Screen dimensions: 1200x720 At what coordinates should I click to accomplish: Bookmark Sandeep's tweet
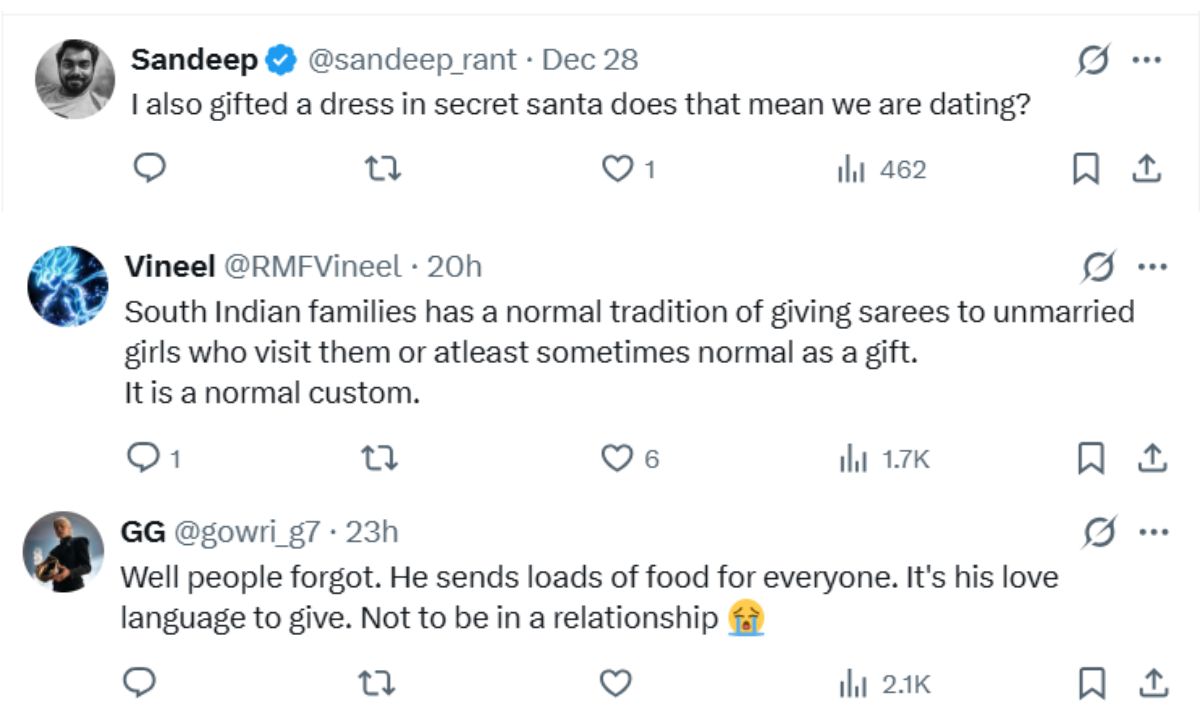click(1085, 170)
